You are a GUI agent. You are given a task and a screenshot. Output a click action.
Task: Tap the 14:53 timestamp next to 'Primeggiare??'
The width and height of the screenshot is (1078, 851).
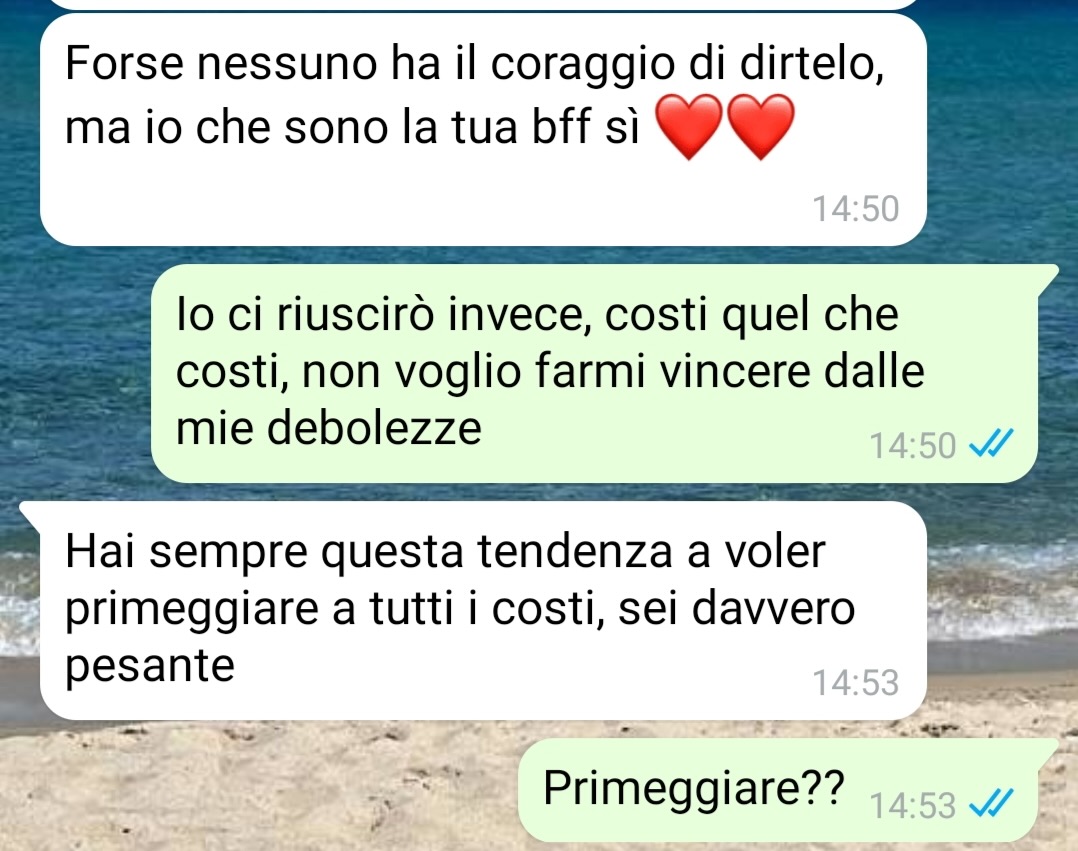(913, 805)
